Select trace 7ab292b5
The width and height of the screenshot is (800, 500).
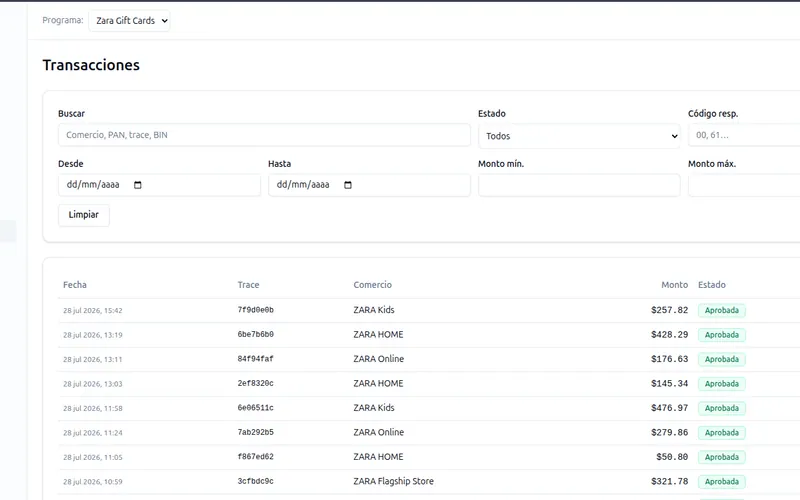pos(256,432)
